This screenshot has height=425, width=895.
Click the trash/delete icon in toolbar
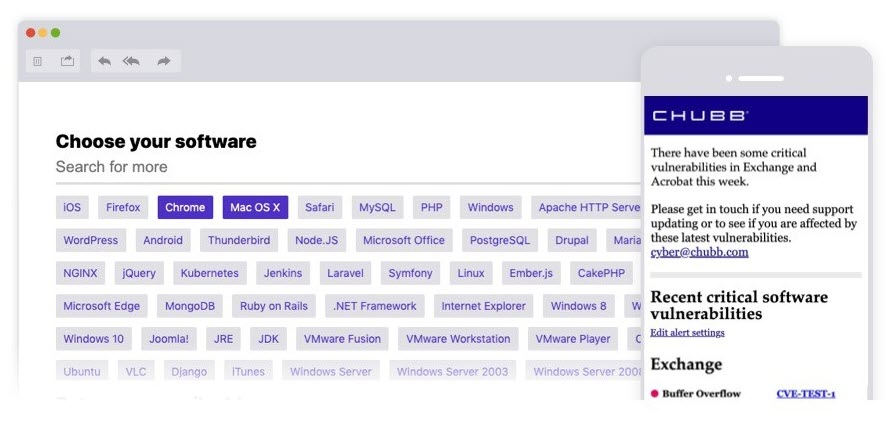coord(38,61)
